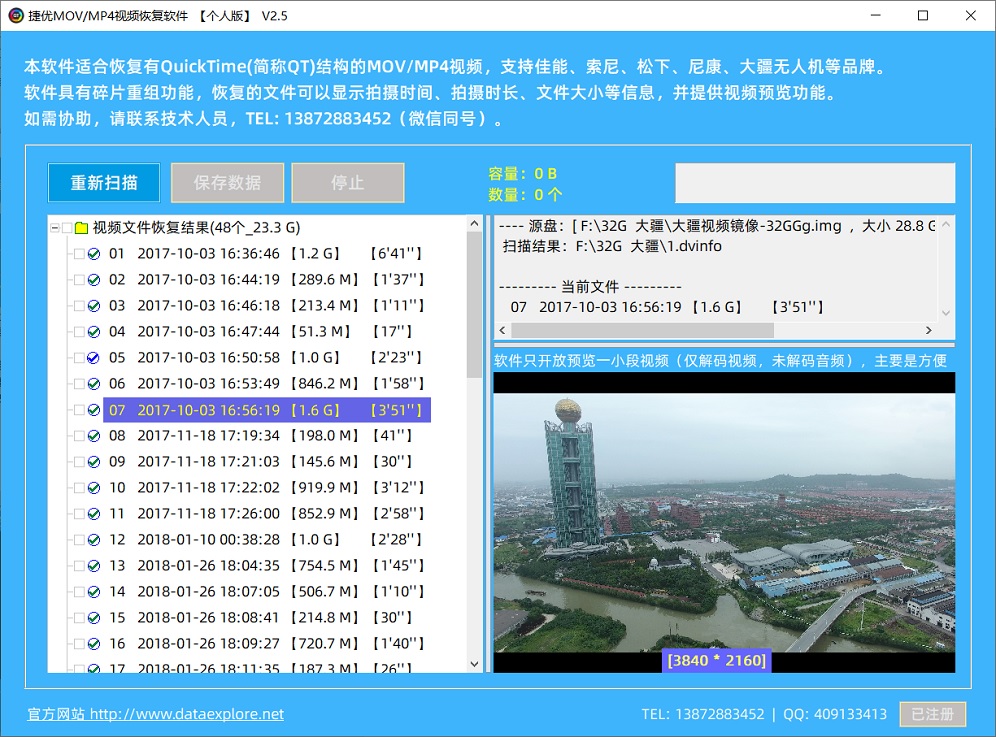Click the 容量: 0 B capacity text
996x737 pixels.
(x=523, y=173)
